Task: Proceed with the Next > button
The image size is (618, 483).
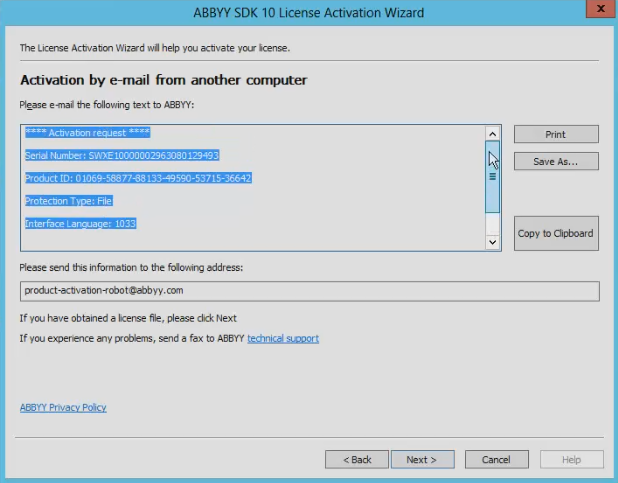Action: [422, 460]
